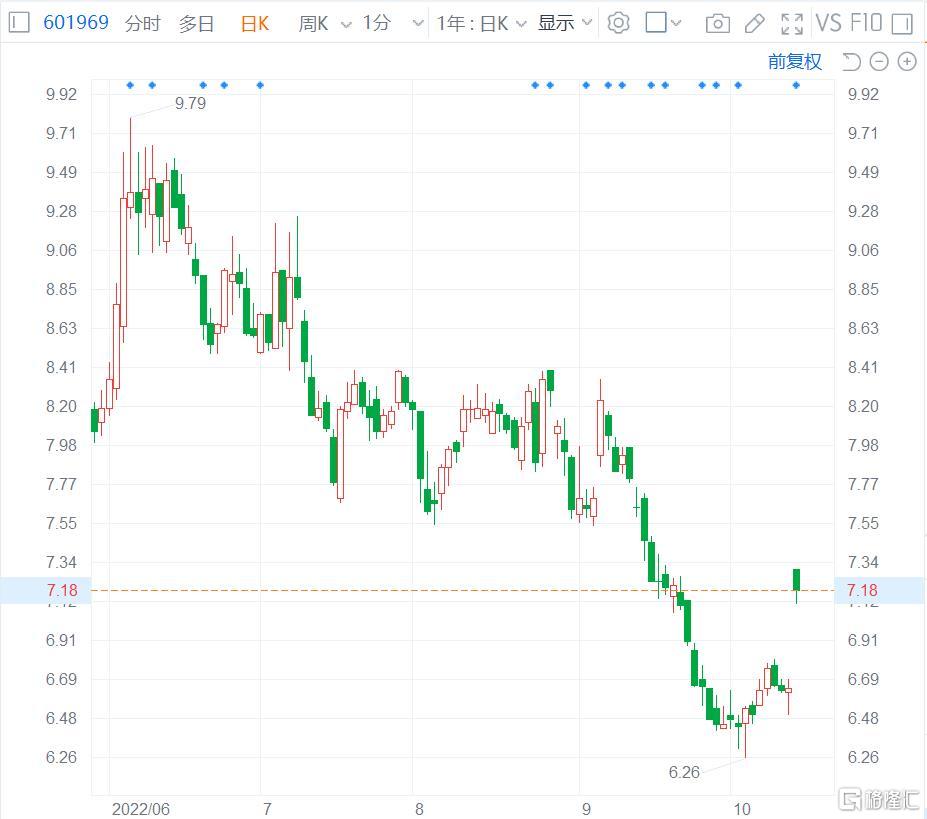Expand the 1分 period dropdown arrow
The image size is (927, 819).
[x=418, y=24]
